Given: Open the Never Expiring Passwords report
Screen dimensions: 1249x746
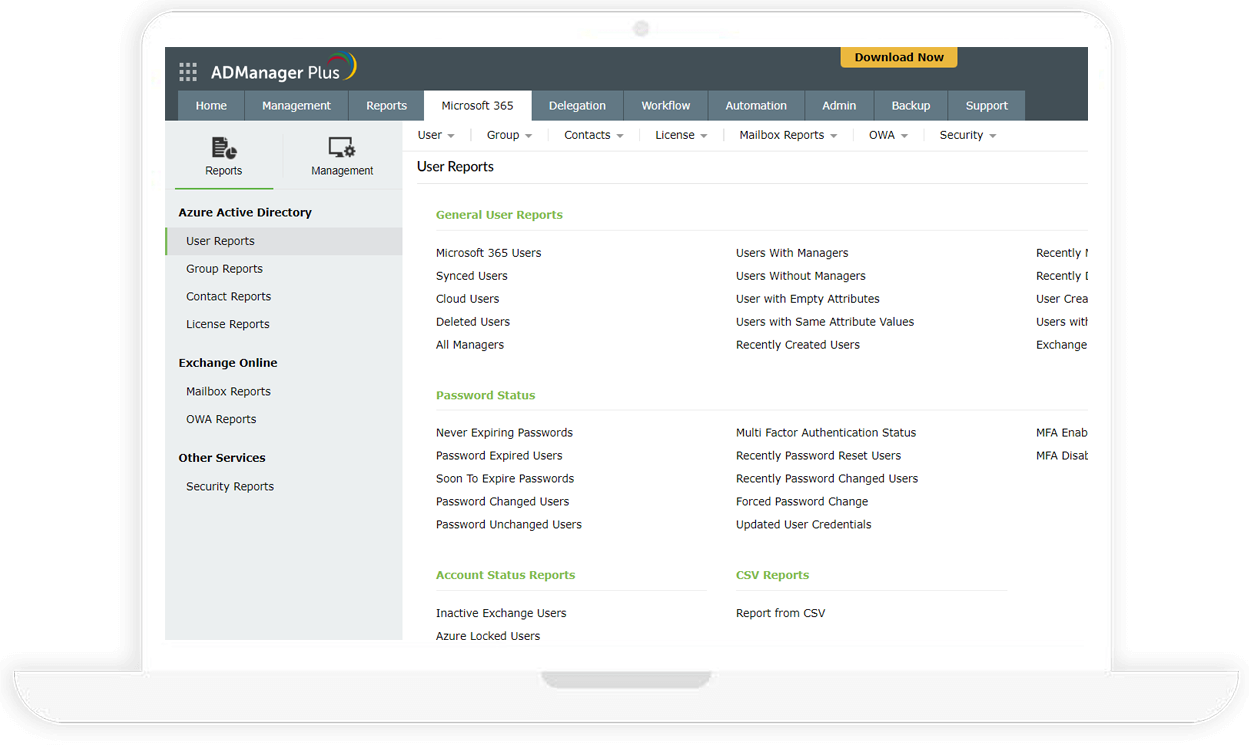Looking at the screenshot, I should point(504,433).
